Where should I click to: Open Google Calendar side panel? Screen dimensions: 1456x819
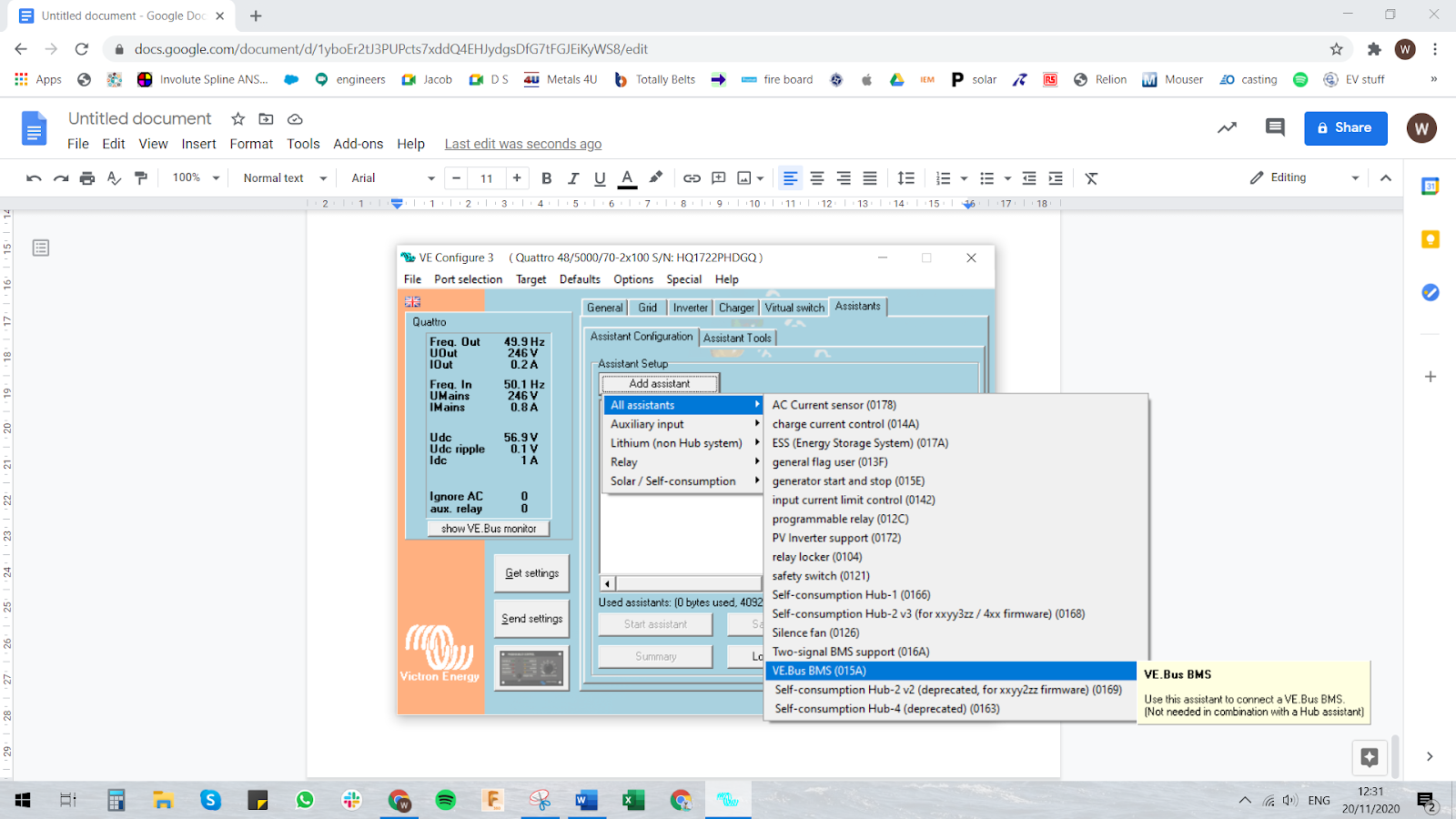tap(1431, 187)
